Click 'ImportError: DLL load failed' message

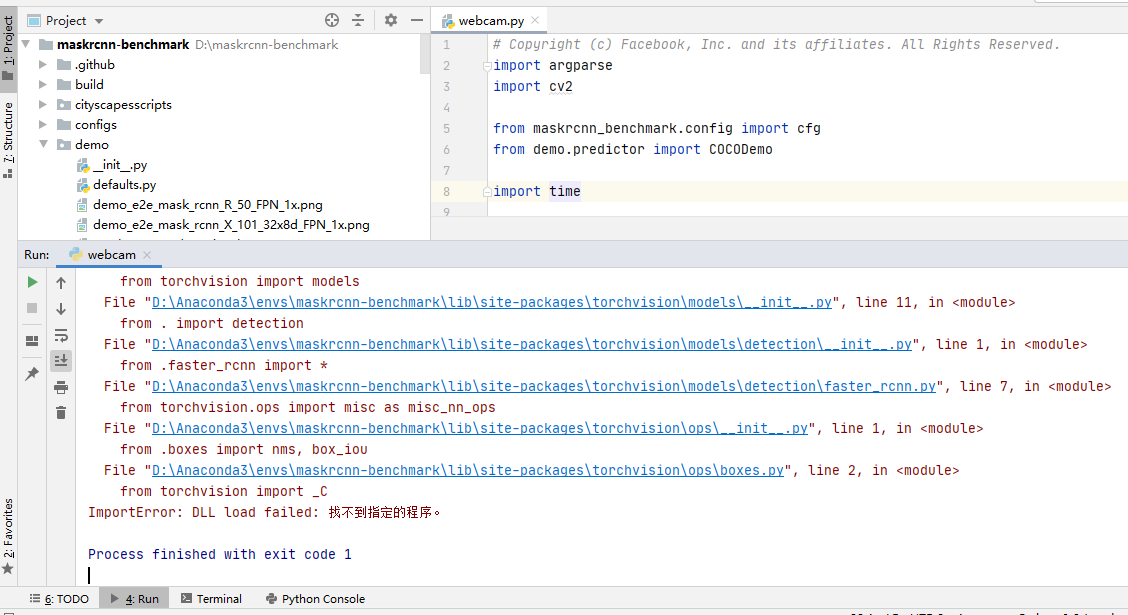pos(264,512)
